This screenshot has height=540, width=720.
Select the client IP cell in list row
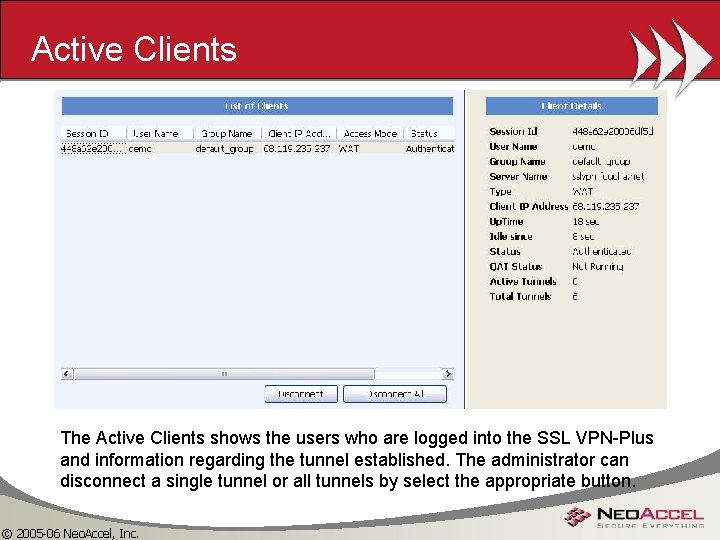(x=297, y=149)
